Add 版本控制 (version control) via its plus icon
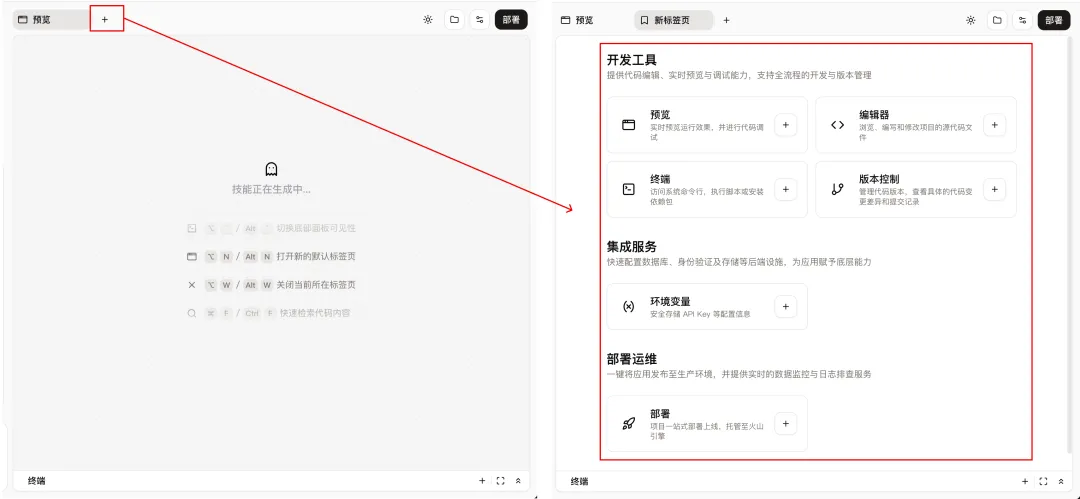The height and width of the screenshot is (499, 1080). [994, 189]
